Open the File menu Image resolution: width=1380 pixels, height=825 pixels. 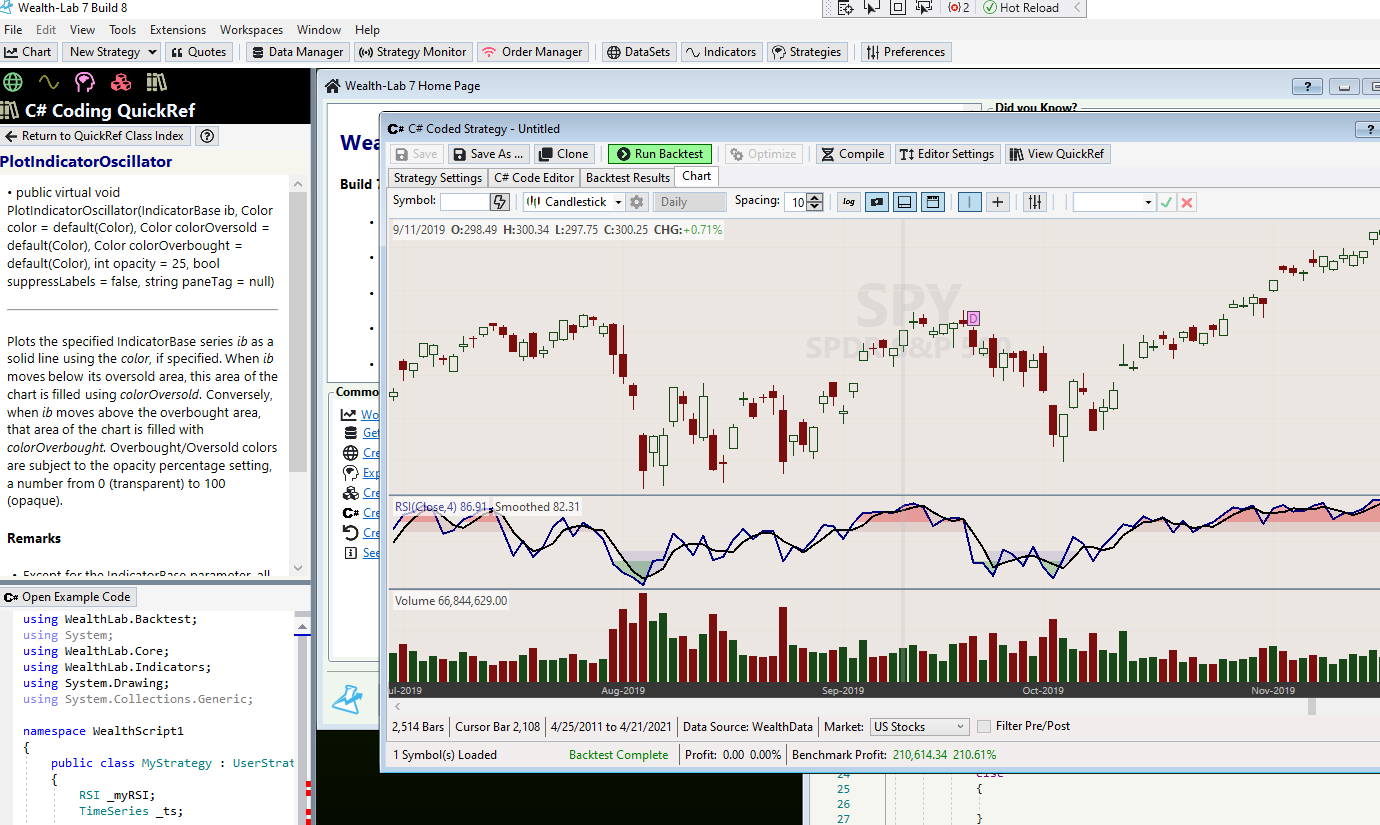click(x=13, y=30)
